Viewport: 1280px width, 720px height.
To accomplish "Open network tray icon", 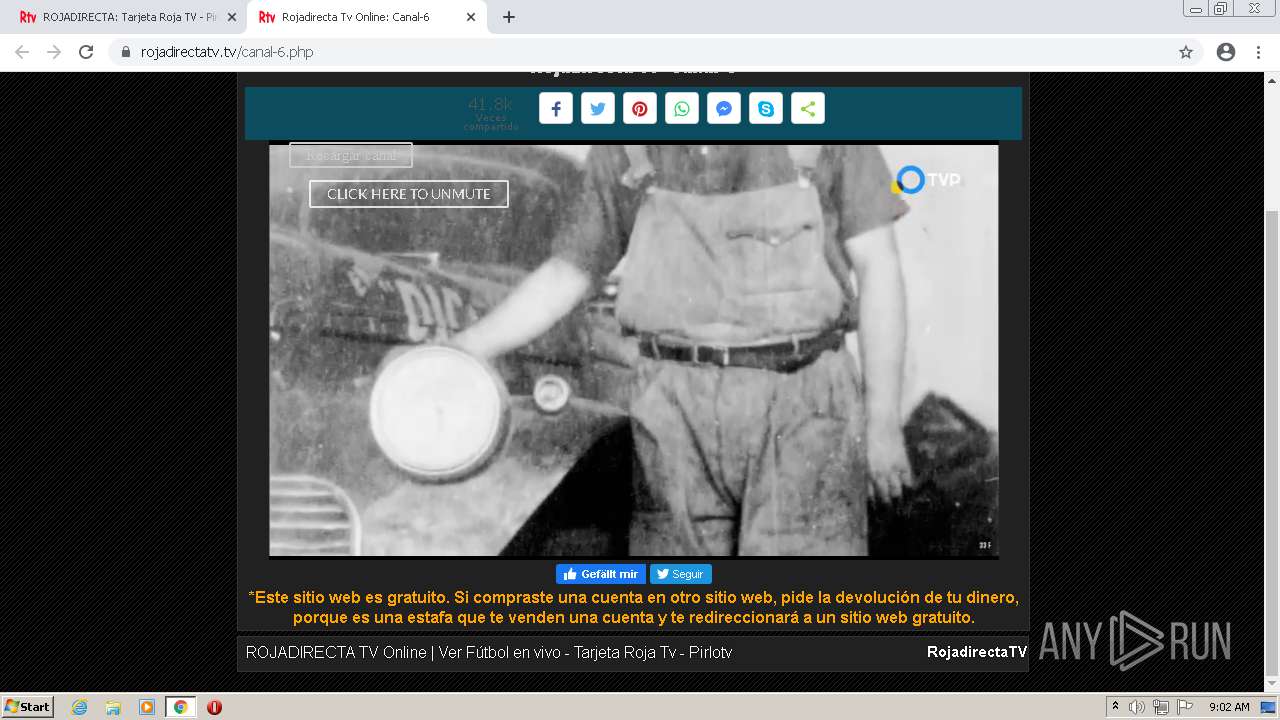I will pyautogui.click(x=1161, y=707).
